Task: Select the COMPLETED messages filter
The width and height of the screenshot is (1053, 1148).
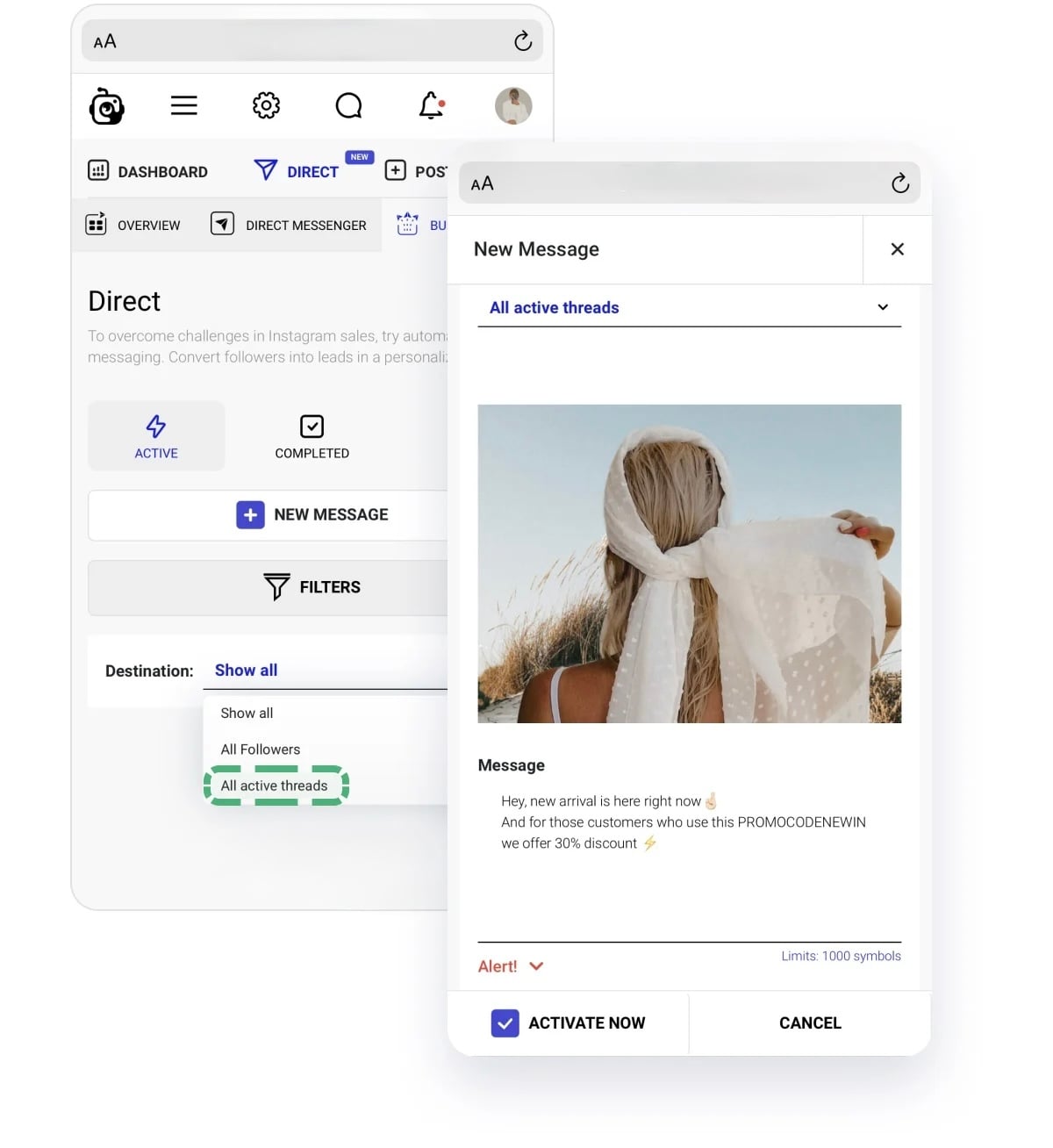Action: [312, 436]
